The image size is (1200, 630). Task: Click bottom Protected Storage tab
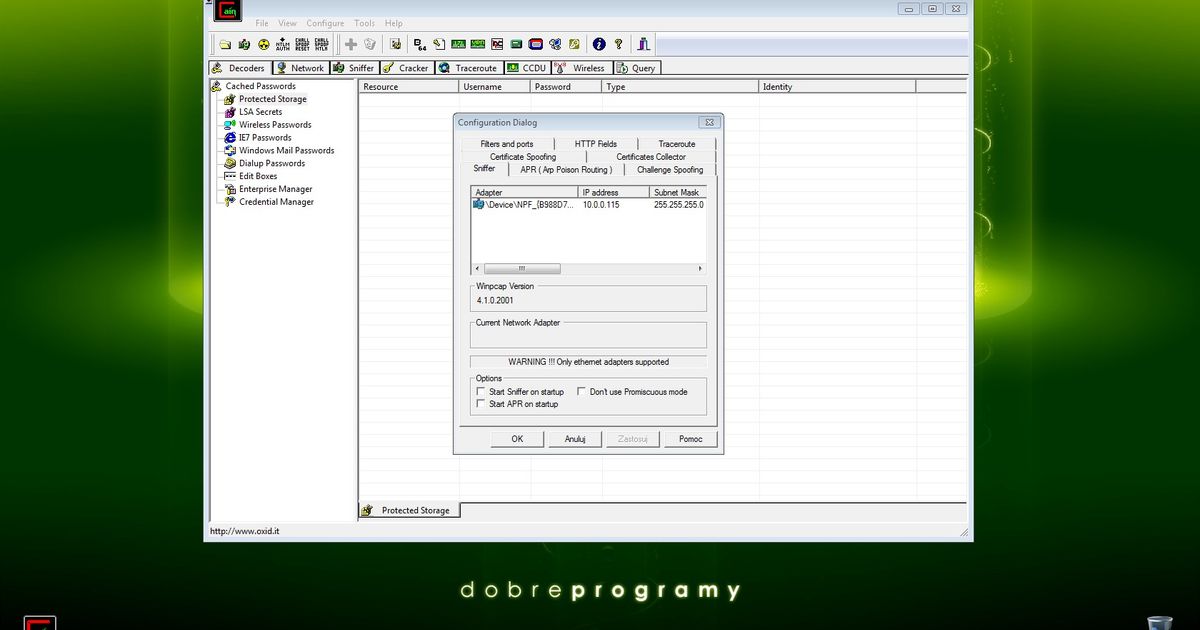408,510
